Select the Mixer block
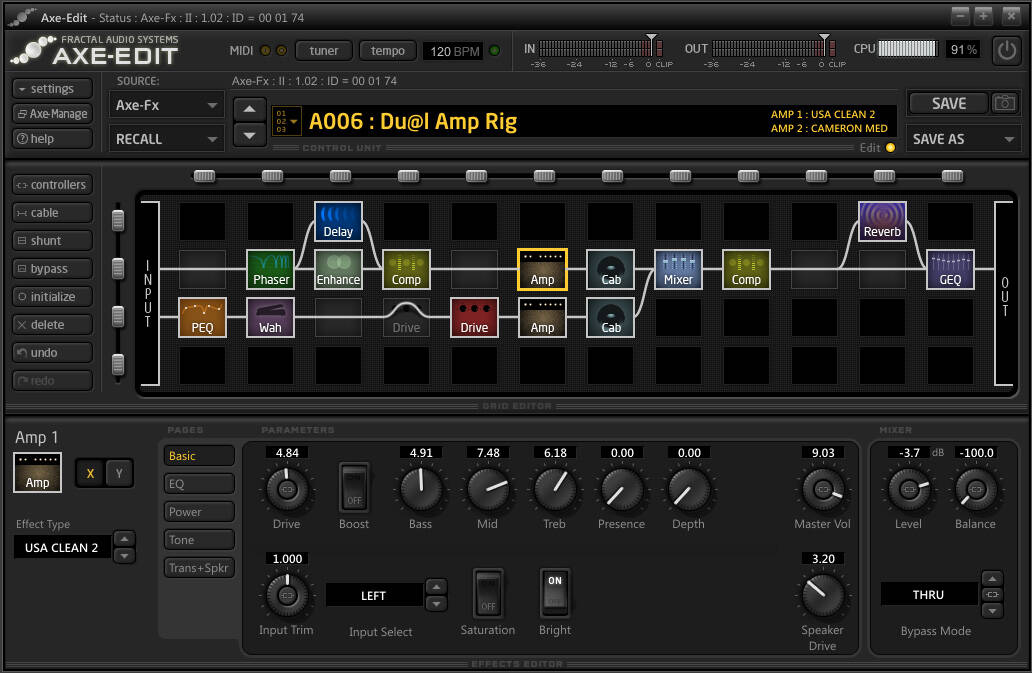 point(679,269)
